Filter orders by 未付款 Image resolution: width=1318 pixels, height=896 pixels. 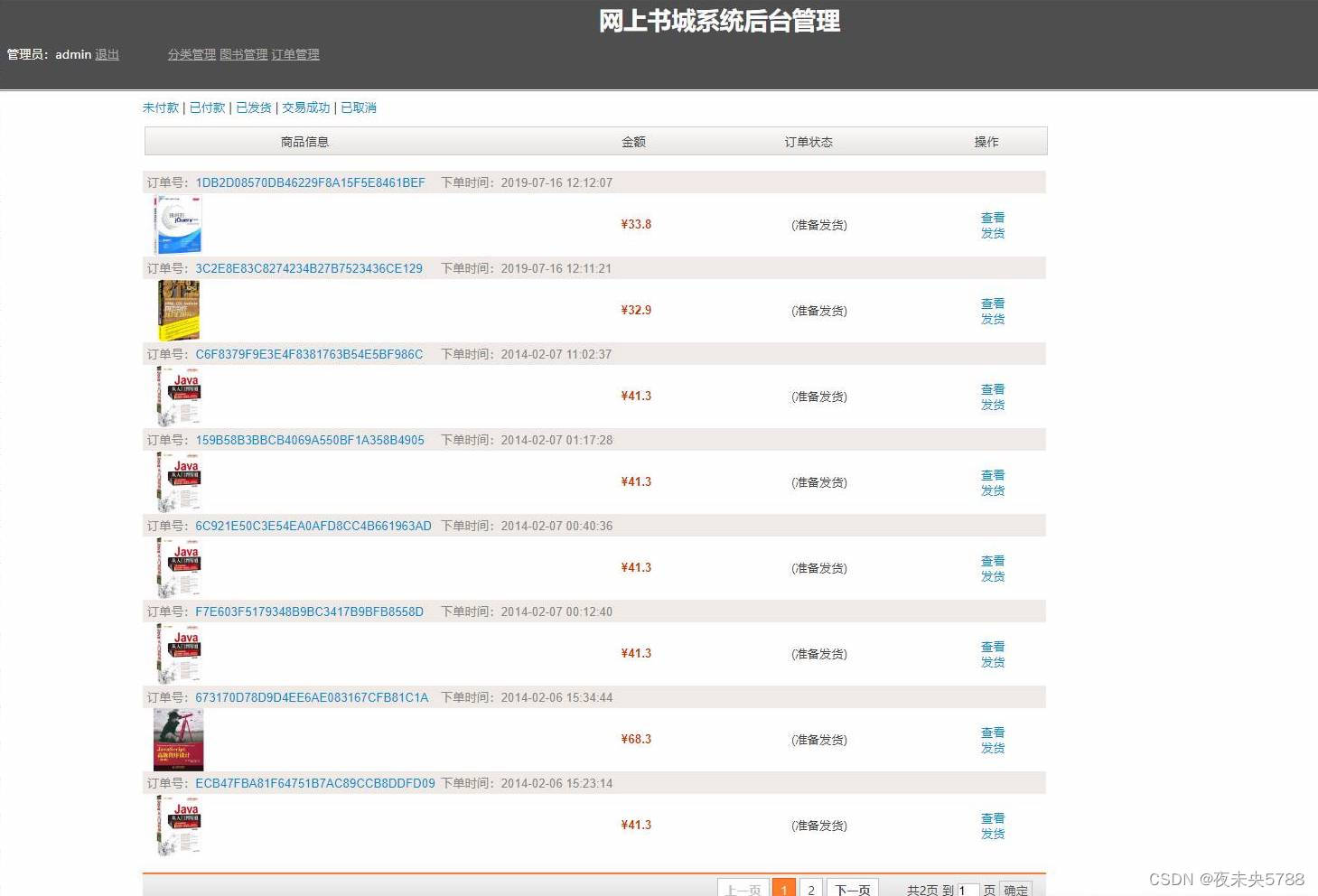click(x=161, y=107)
